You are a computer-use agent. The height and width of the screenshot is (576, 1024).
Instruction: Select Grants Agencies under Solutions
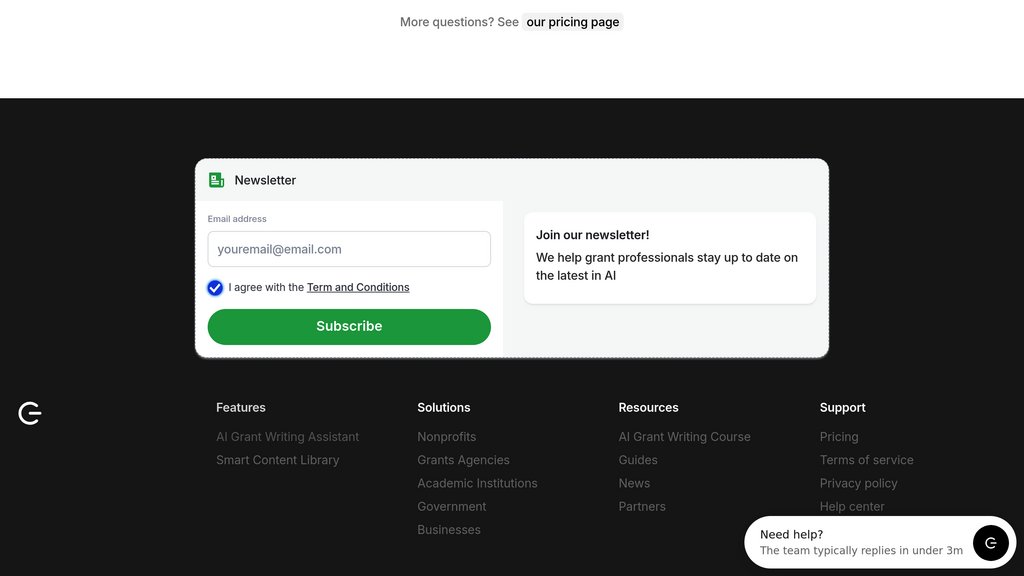click(x=463, y=460)
